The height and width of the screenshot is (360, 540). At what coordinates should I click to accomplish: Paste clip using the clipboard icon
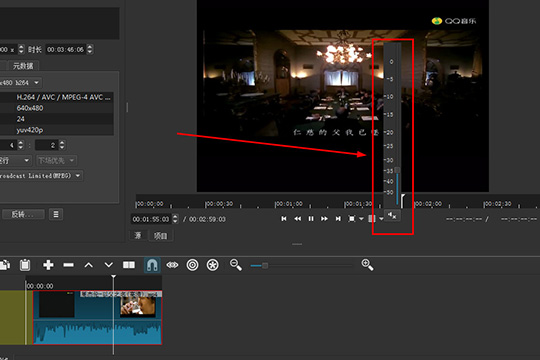(25, 265)
